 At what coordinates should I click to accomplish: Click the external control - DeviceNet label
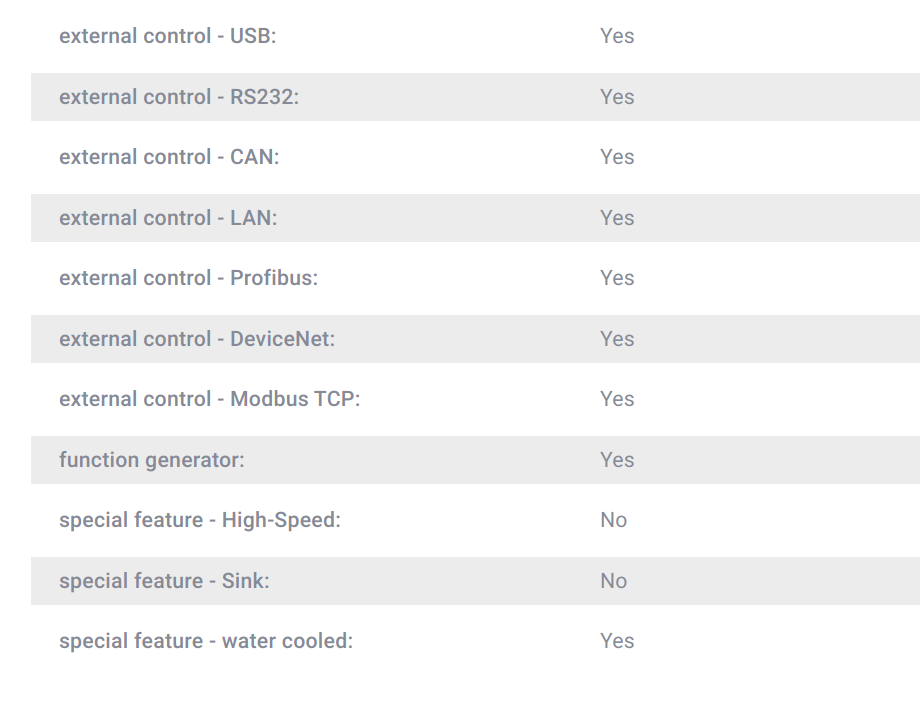click(x=197, y=339)
